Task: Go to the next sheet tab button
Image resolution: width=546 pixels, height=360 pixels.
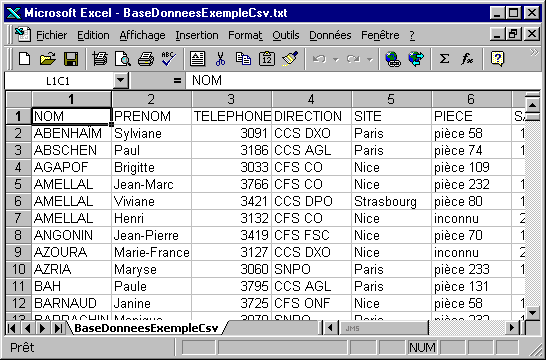Action: tap(42, 328)
